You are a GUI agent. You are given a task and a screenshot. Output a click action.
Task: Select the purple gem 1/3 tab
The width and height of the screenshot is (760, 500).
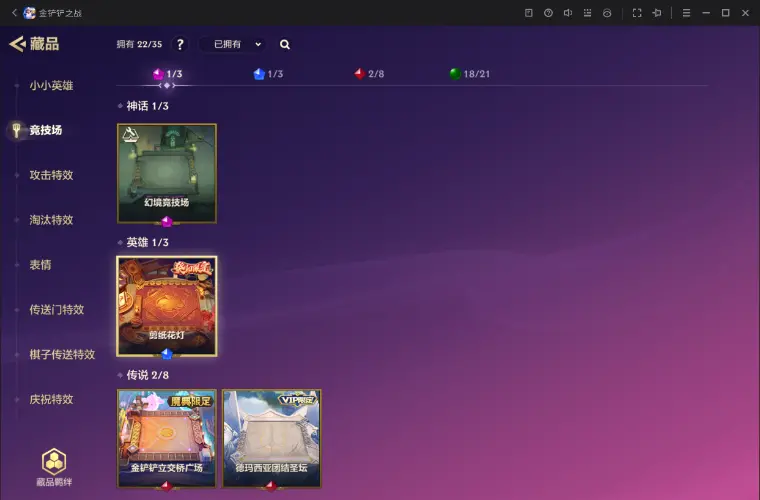coord(167,74)
